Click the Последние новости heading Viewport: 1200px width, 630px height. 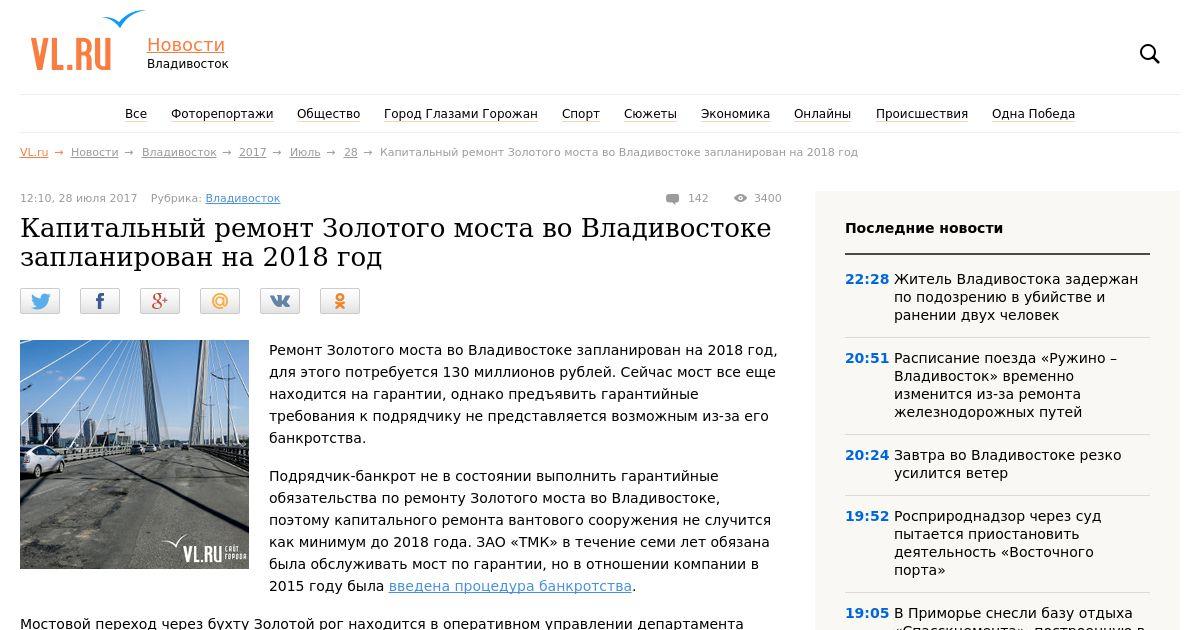pos(924,228)
